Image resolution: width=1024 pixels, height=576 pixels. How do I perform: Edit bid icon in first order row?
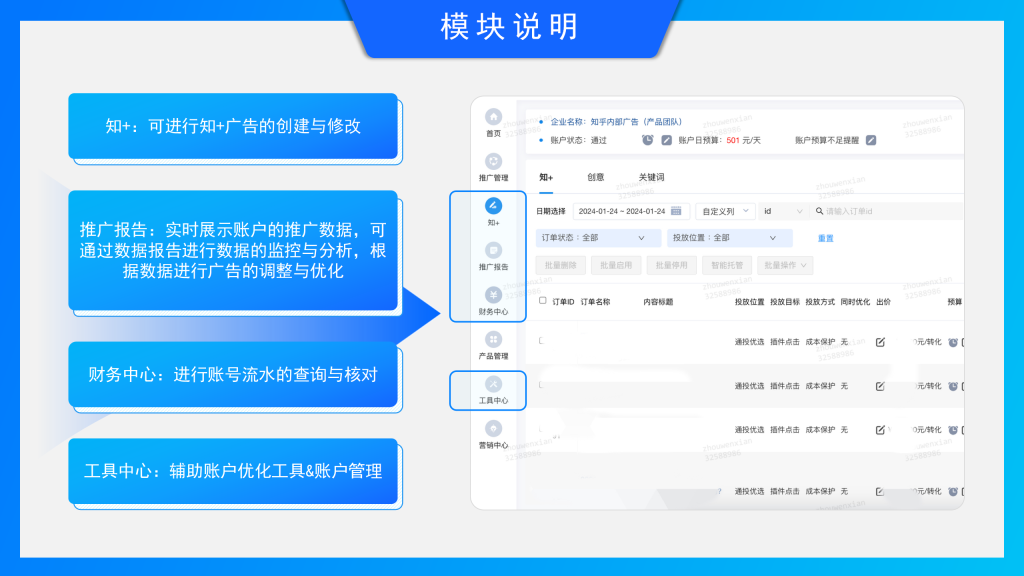click(880, 342)
